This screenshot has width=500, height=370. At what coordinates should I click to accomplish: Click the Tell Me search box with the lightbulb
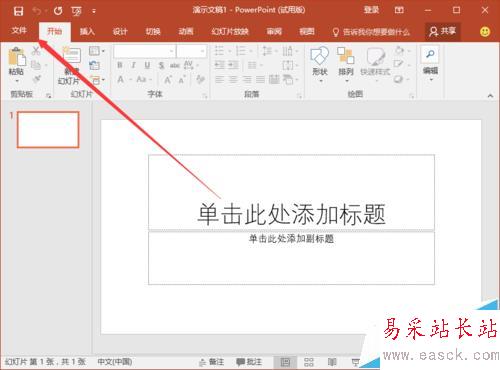(x=371, y=32)
